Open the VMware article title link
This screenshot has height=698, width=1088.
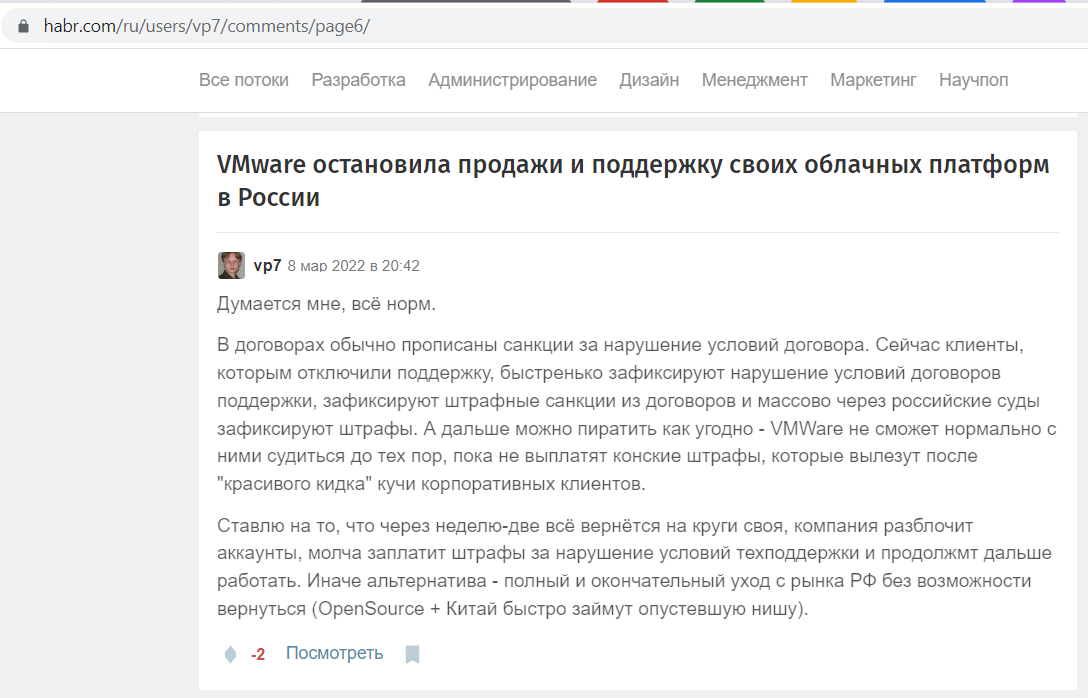pos(633,181)
